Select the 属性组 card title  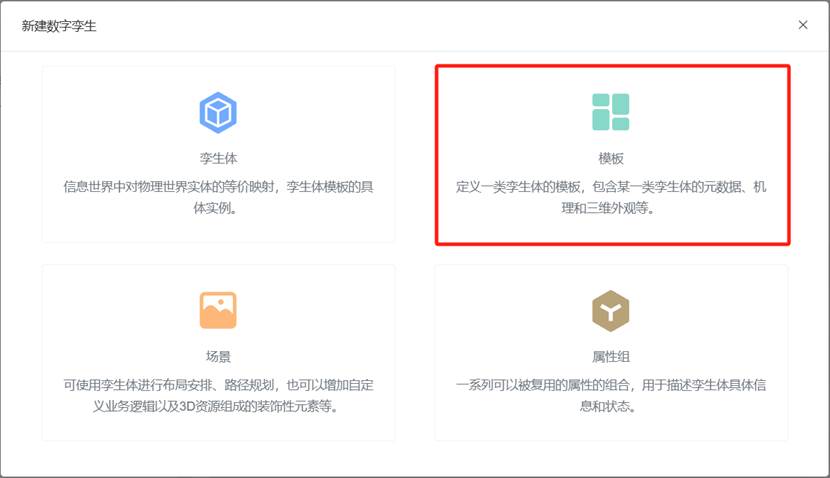(x=611, y=356)
